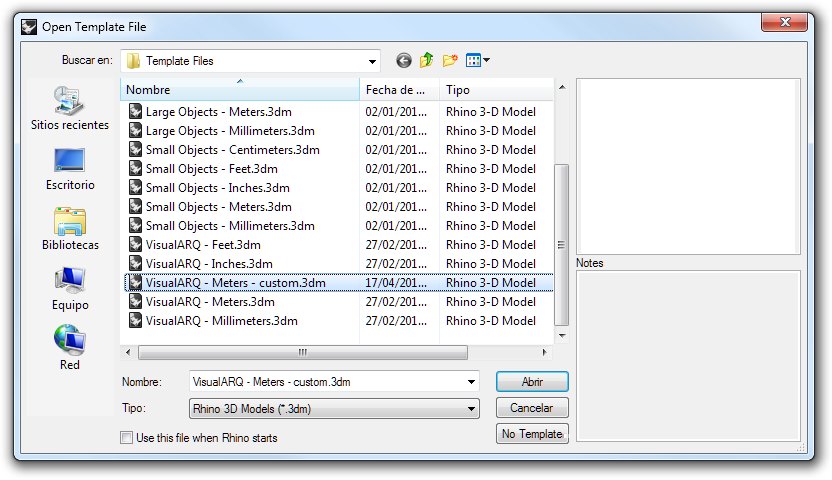Image resolution: width=832 pixels, height=480 pixels.
Task: Select Small Objects - Centimeters.3dm file
Action: tap(232, 150)
